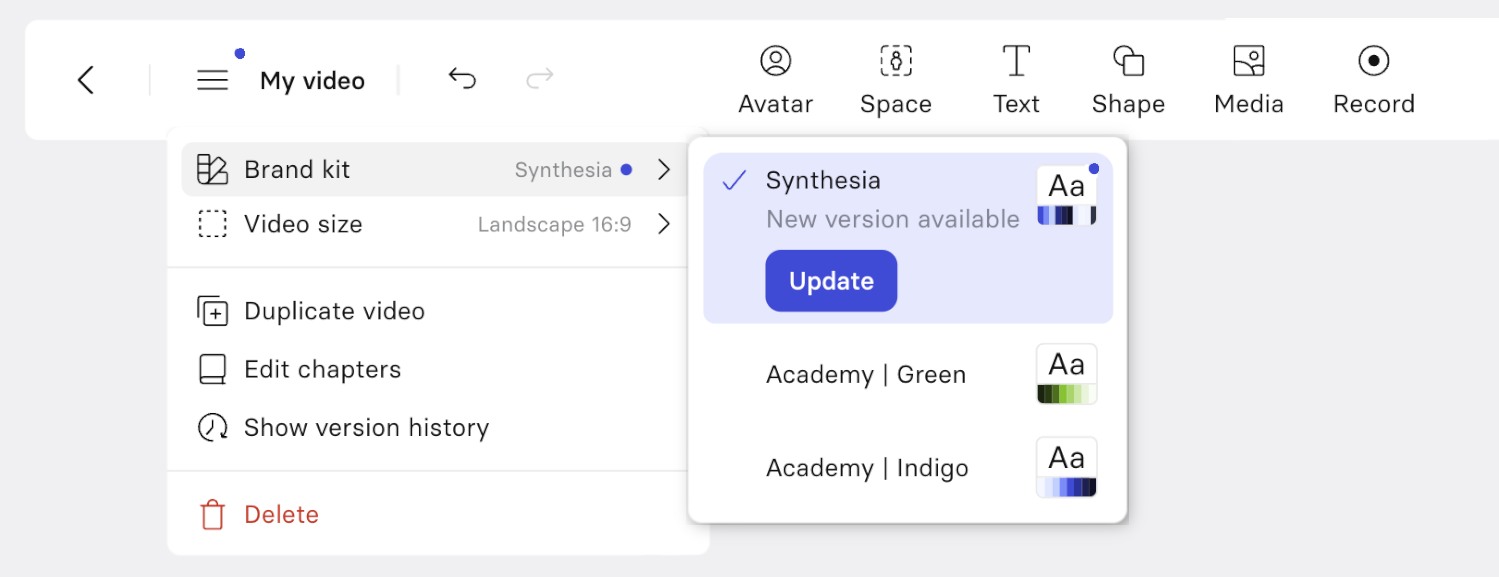Click the Update button

click(x=831, y=281)
